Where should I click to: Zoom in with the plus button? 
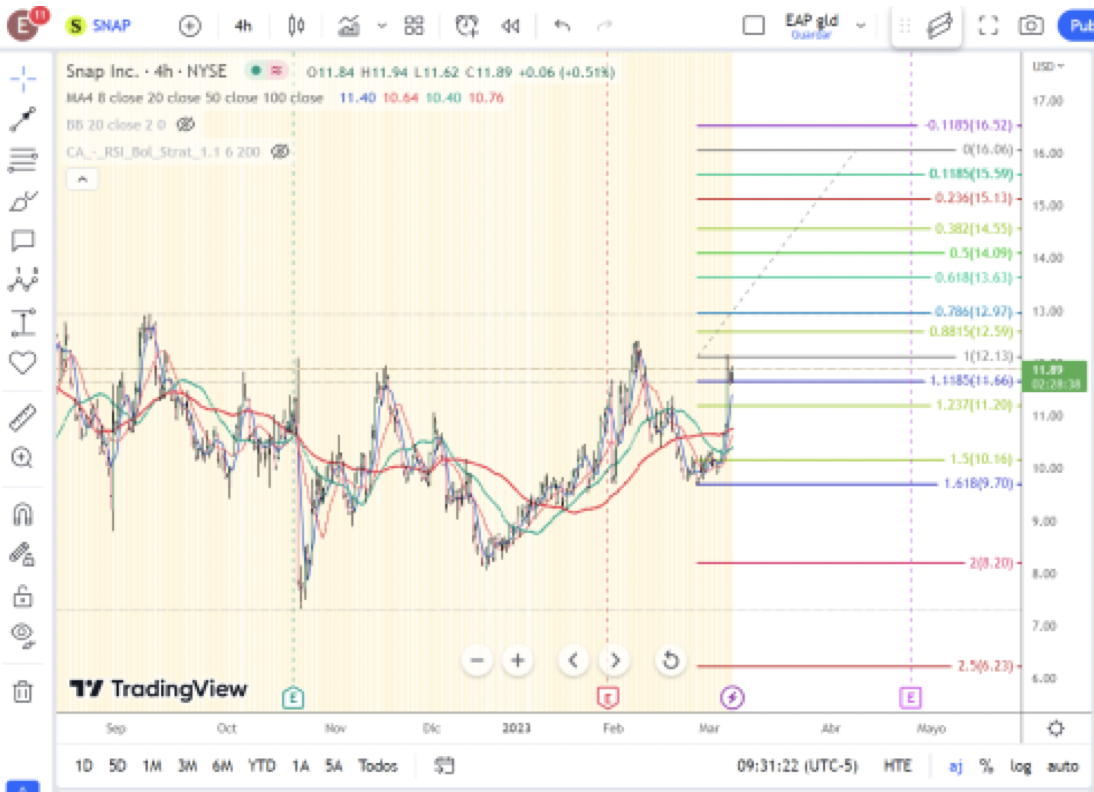[518, 660]
